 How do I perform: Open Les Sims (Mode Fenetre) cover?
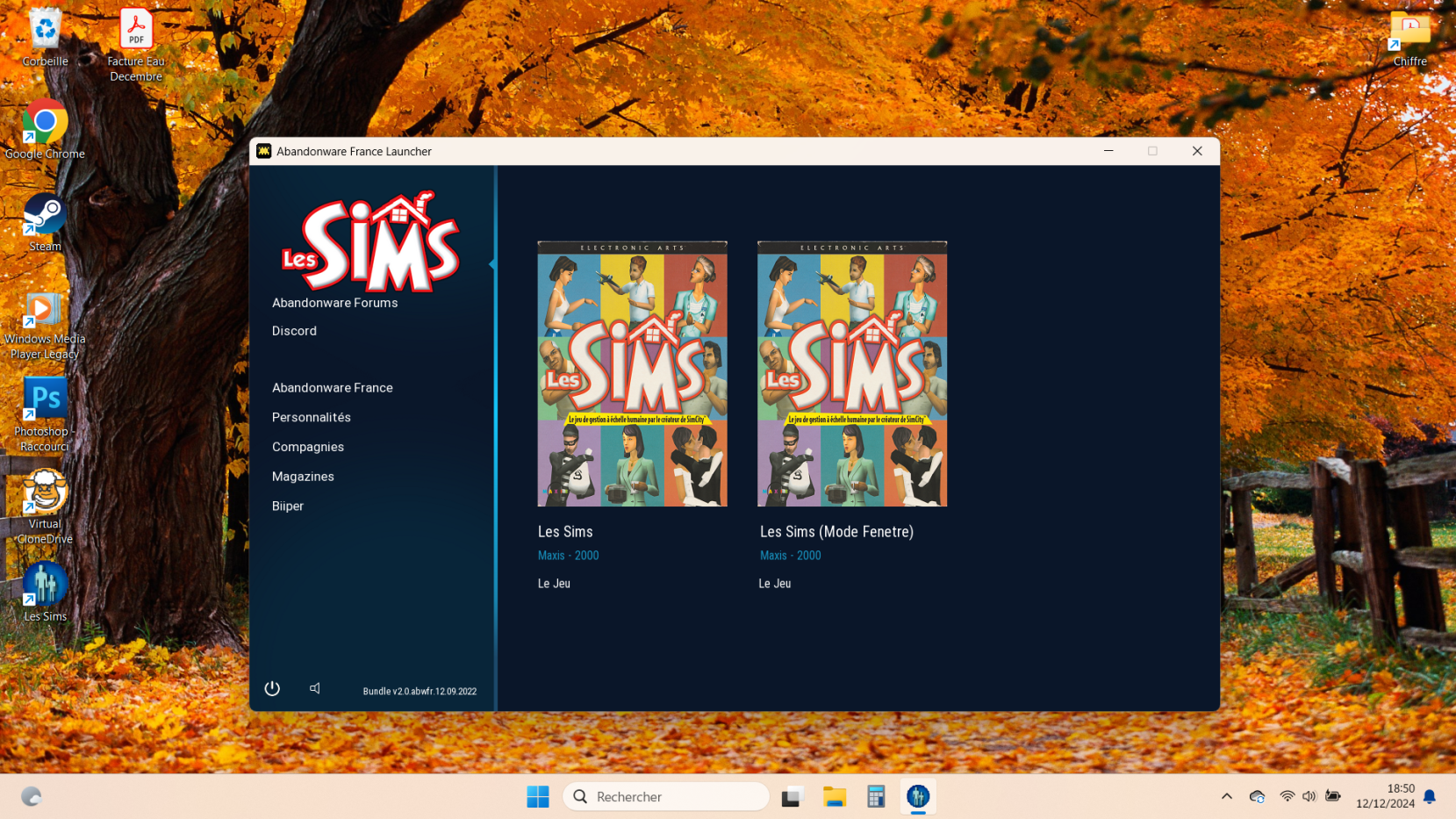coord(852,374)
